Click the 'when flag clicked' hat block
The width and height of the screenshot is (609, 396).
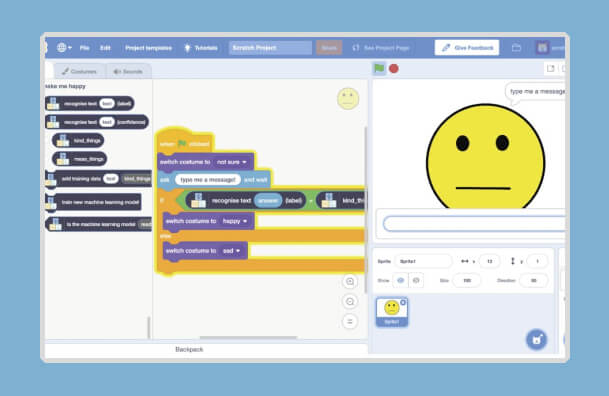point(185,142)
